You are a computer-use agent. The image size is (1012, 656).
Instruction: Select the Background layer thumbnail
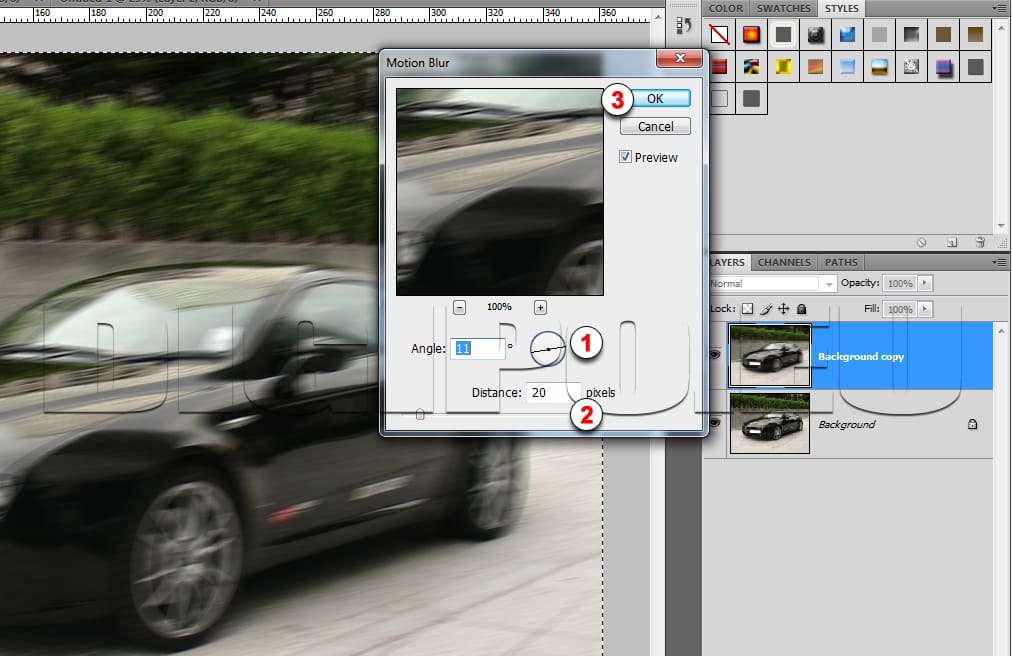[769, 424]
